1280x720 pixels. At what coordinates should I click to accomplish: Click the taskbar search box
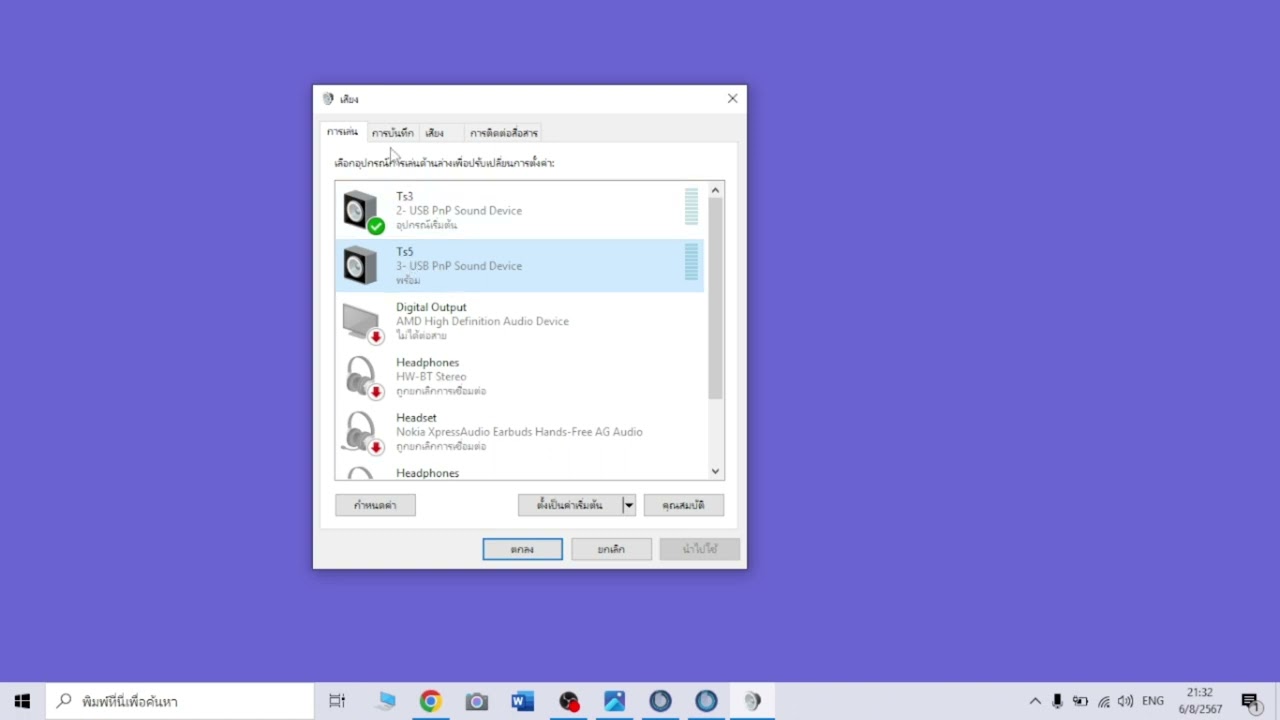coord(180,701)
